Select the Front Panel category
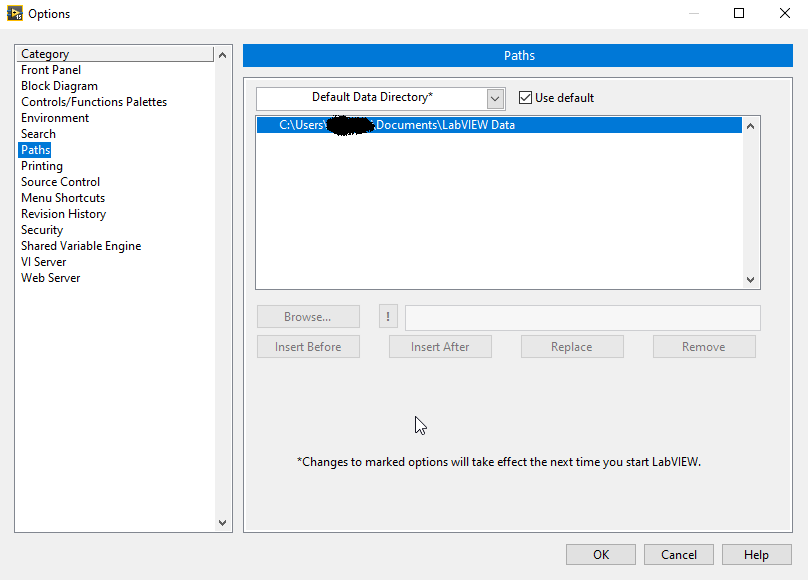This screenshot has width=808, height=580. (x=50, y=70)
